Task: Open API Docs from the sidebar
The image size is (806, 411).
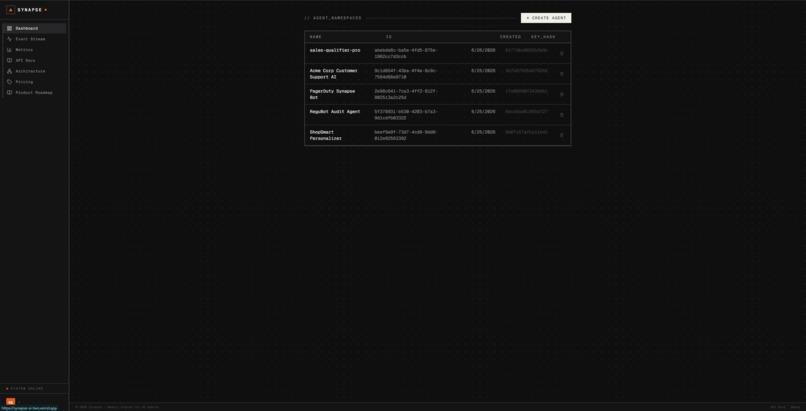Action: [34, 61]
